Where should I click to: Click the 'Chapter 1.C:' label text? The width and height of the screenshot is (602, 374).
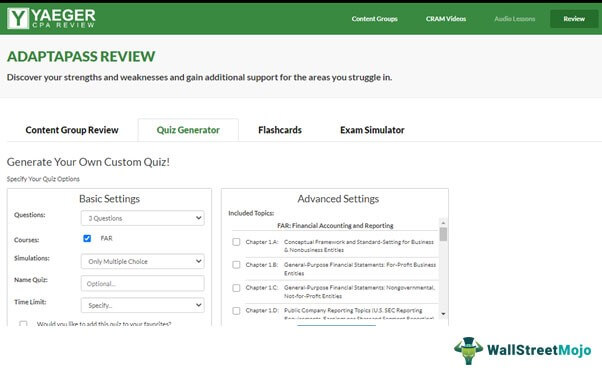[x=262, y=288]
